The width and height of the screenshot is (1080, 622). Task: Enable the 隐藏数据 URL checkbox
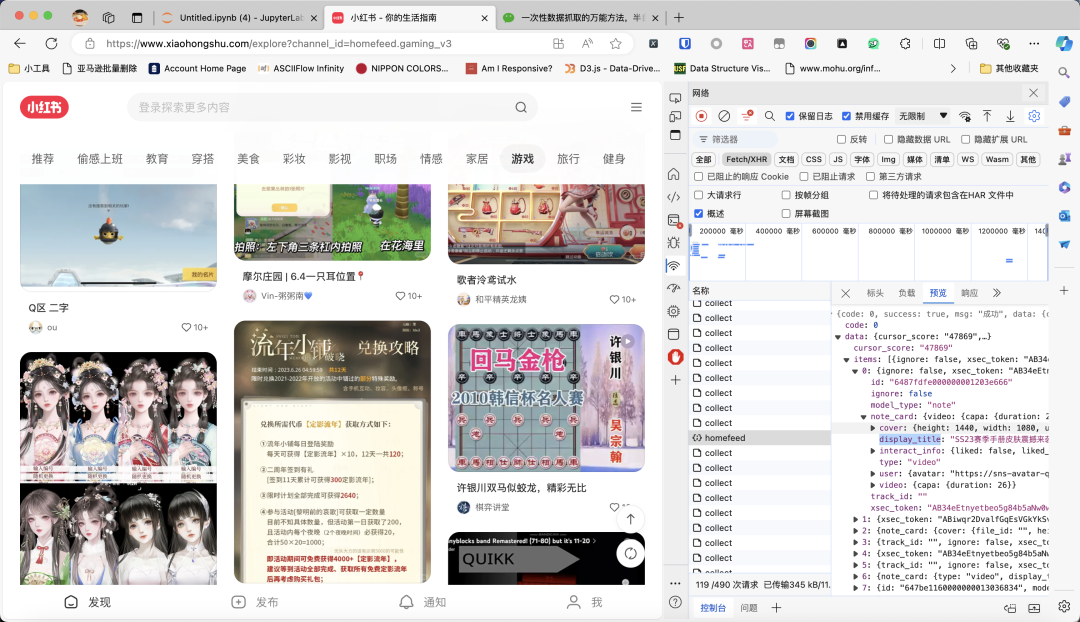(888, 139)
